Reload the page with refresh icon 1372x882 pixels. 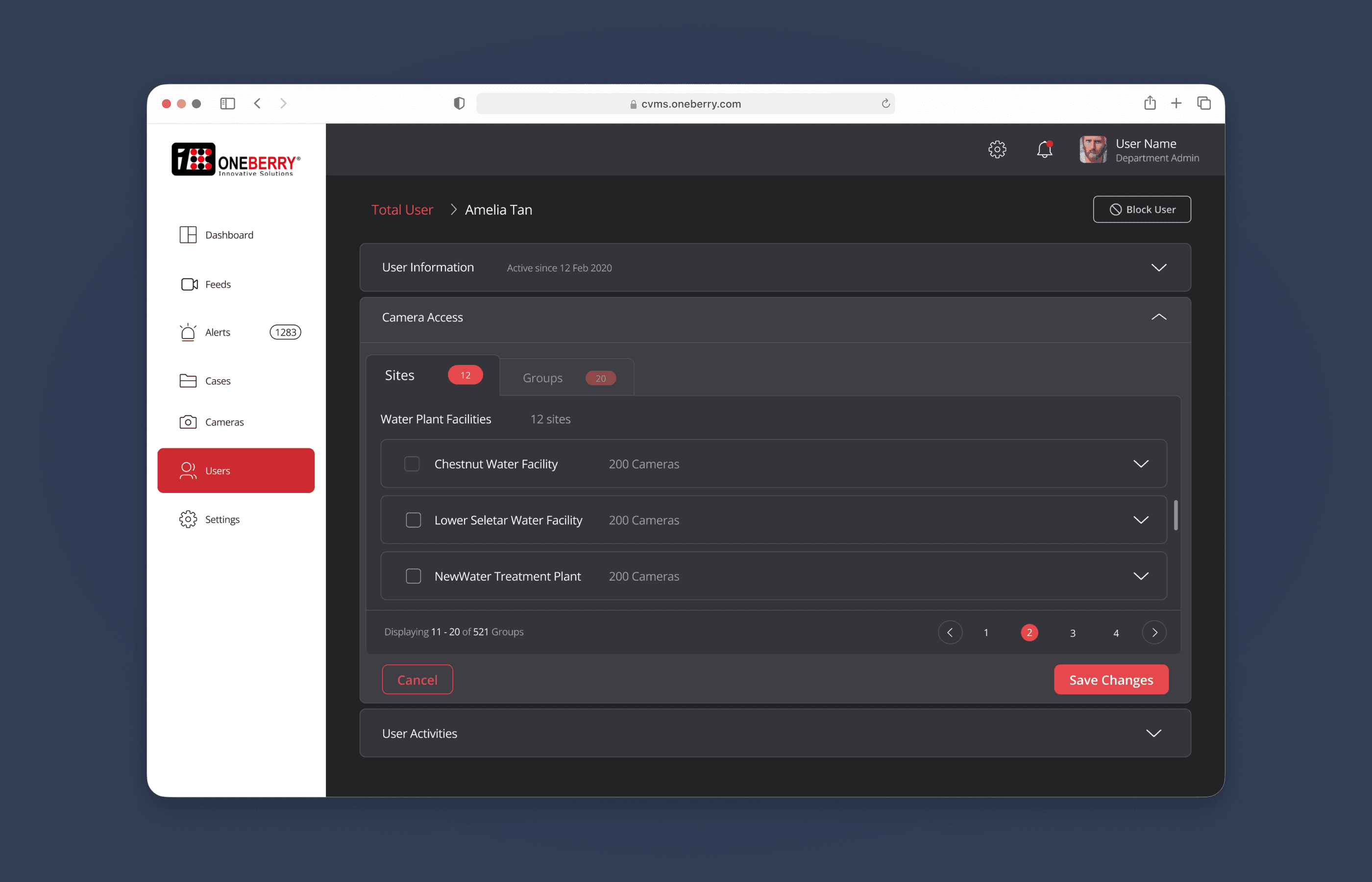[885, 104]
